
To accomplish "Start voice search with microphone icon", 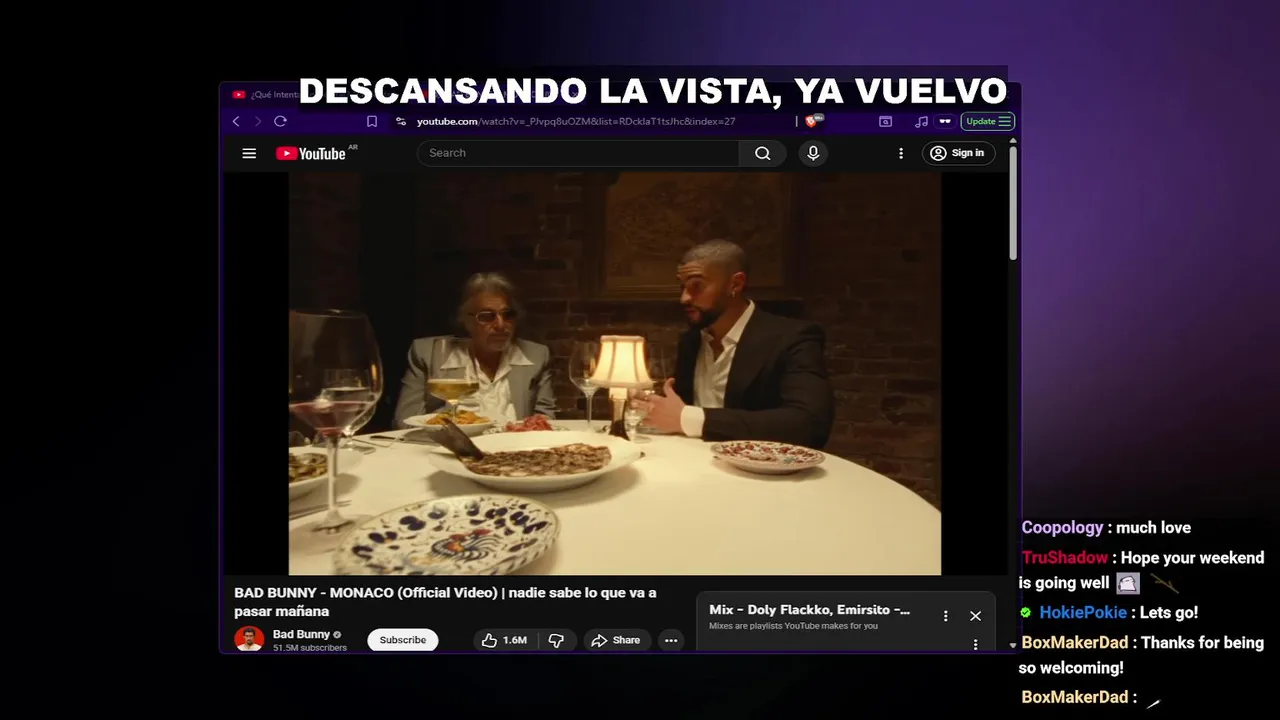I will point(813,153).
